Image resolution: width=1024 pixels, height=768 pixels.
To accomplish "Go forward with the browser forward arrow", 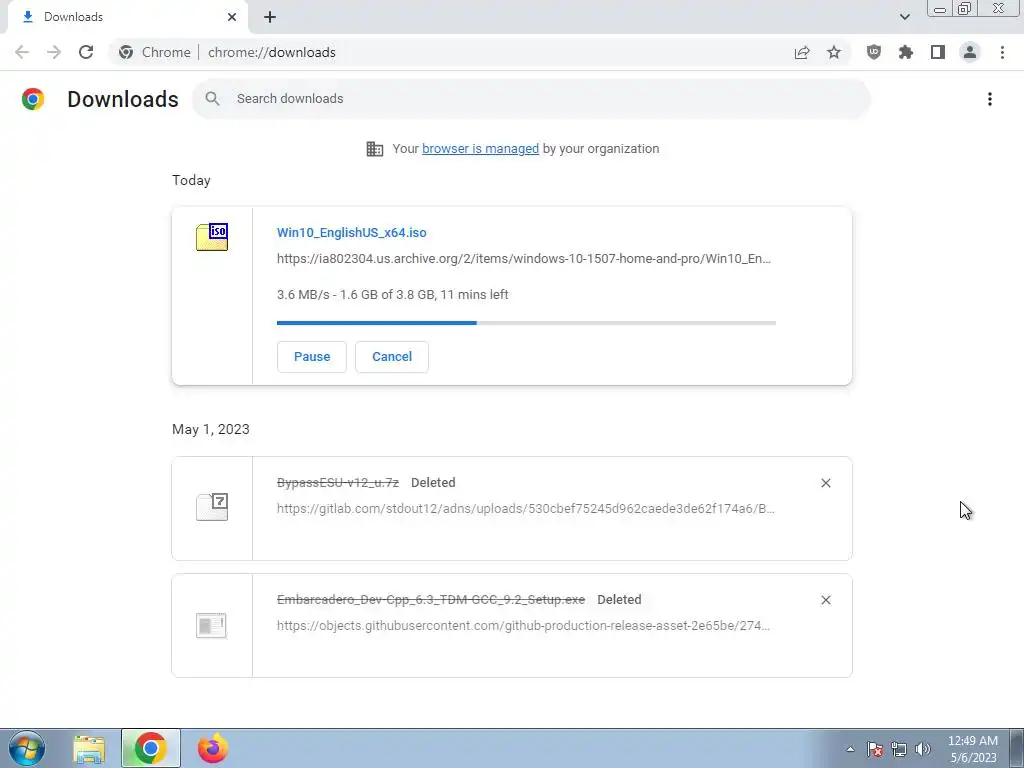I will pos(54,52).
